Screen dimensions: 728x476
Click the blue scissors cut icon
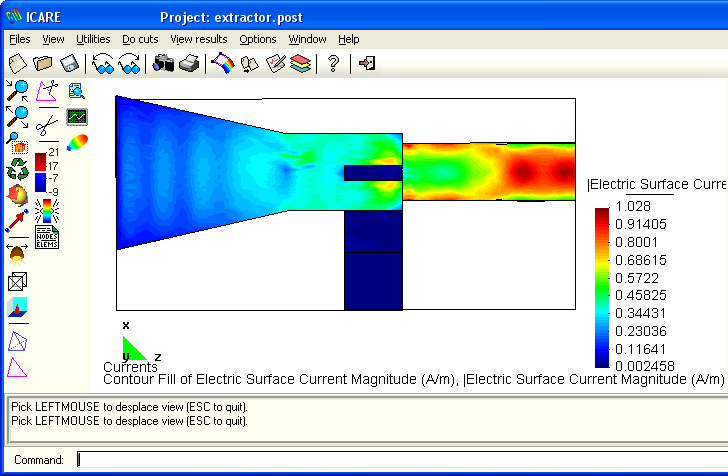47,124
